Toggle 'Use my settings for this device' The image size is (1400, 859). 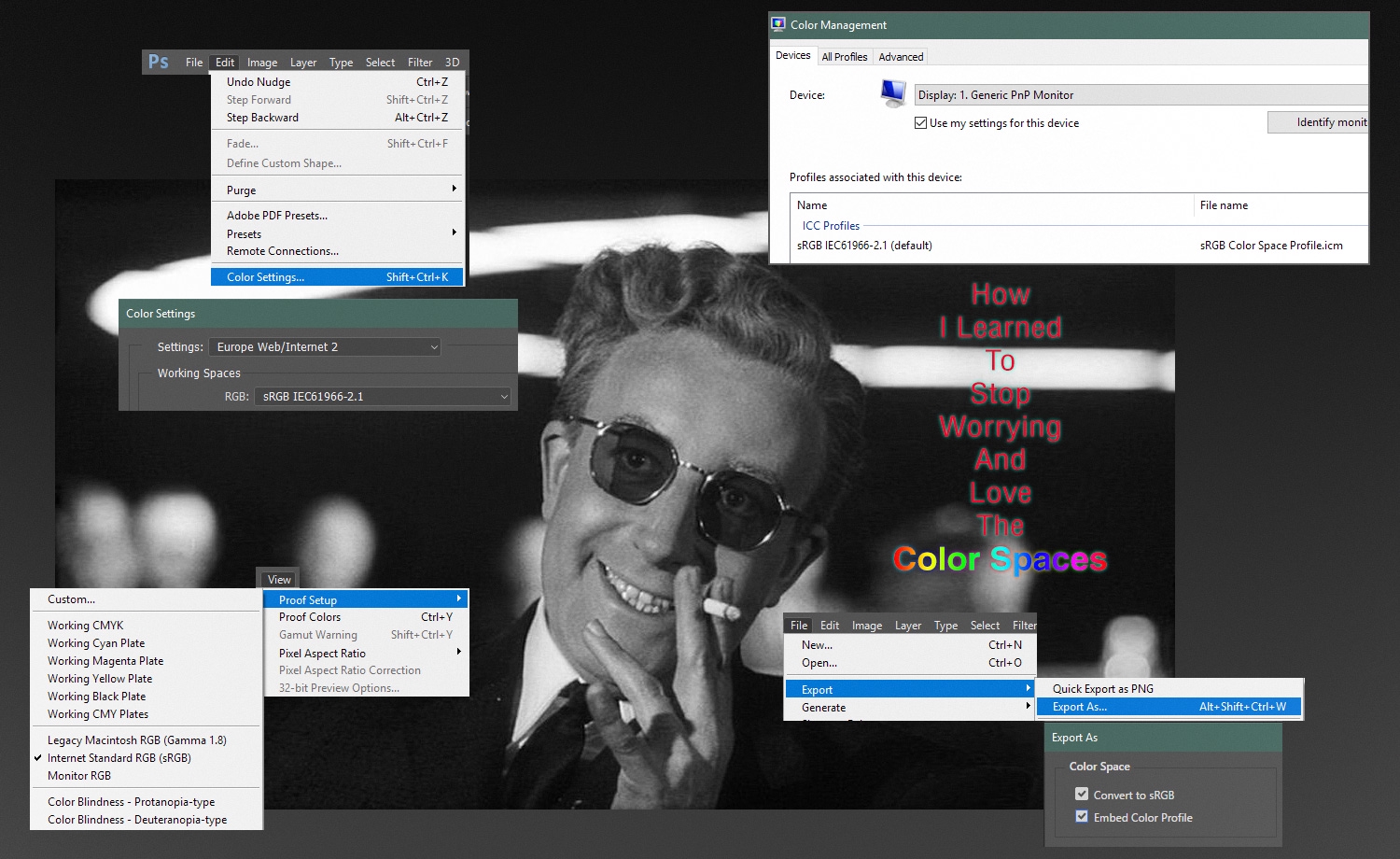(x=920, y=123)
